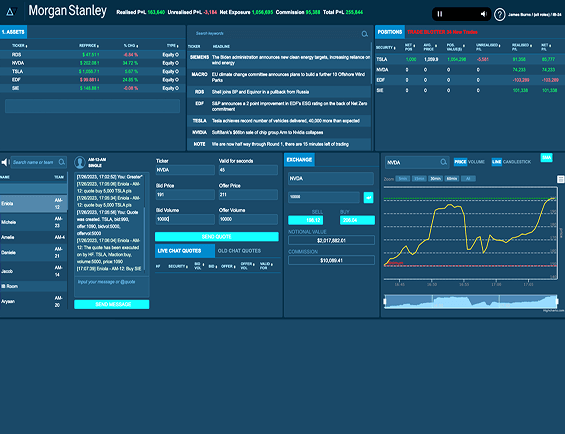
Task: Toggle the chat panel speaker icon
Action: [x=4, y=162]
